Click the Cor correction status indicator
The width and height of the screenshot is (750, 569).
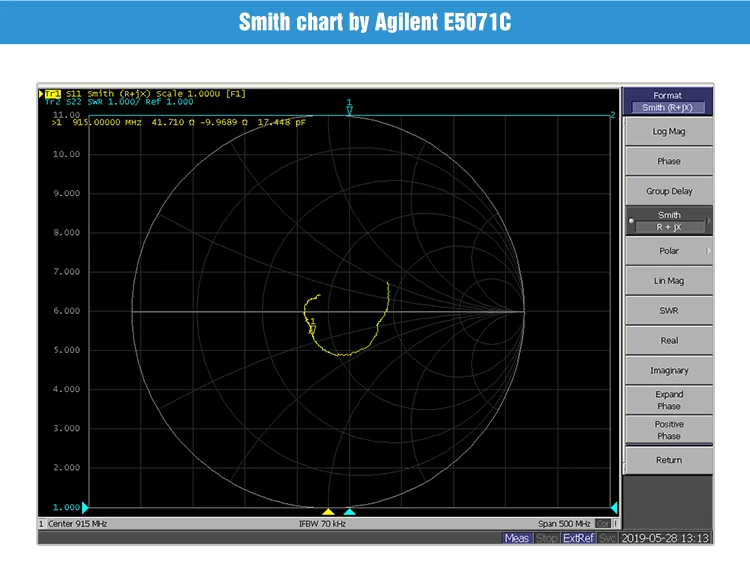[x=603, y=524]
